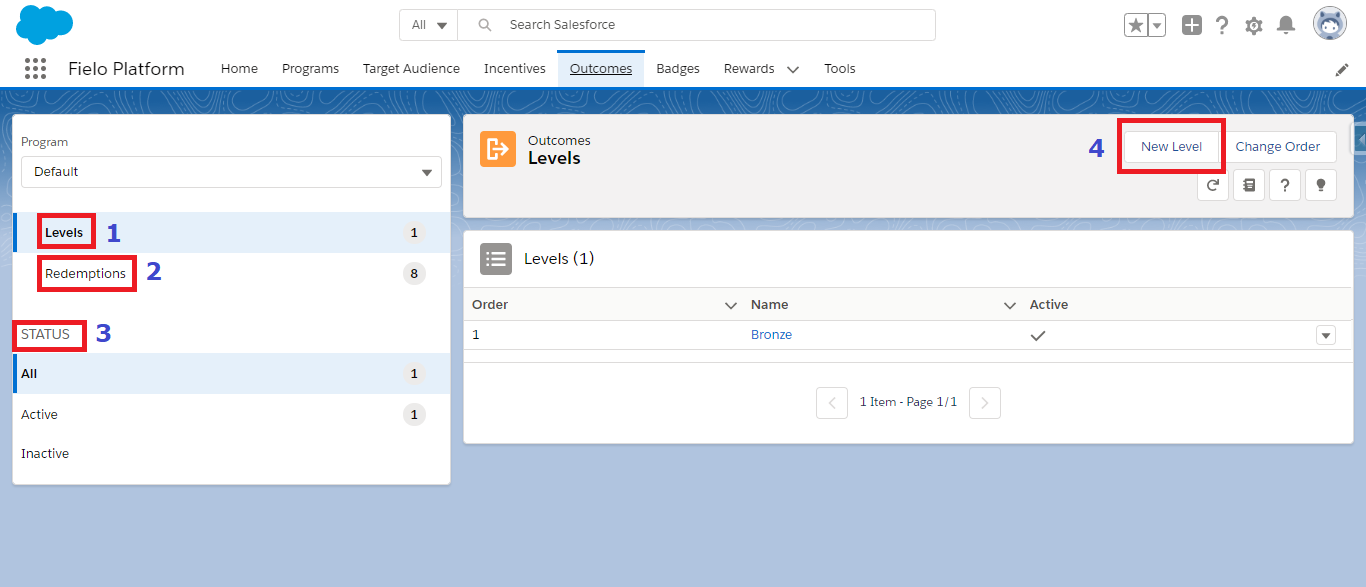
Task: Click the '1 Item - Page 1/1' text
Action: [908, 402]
